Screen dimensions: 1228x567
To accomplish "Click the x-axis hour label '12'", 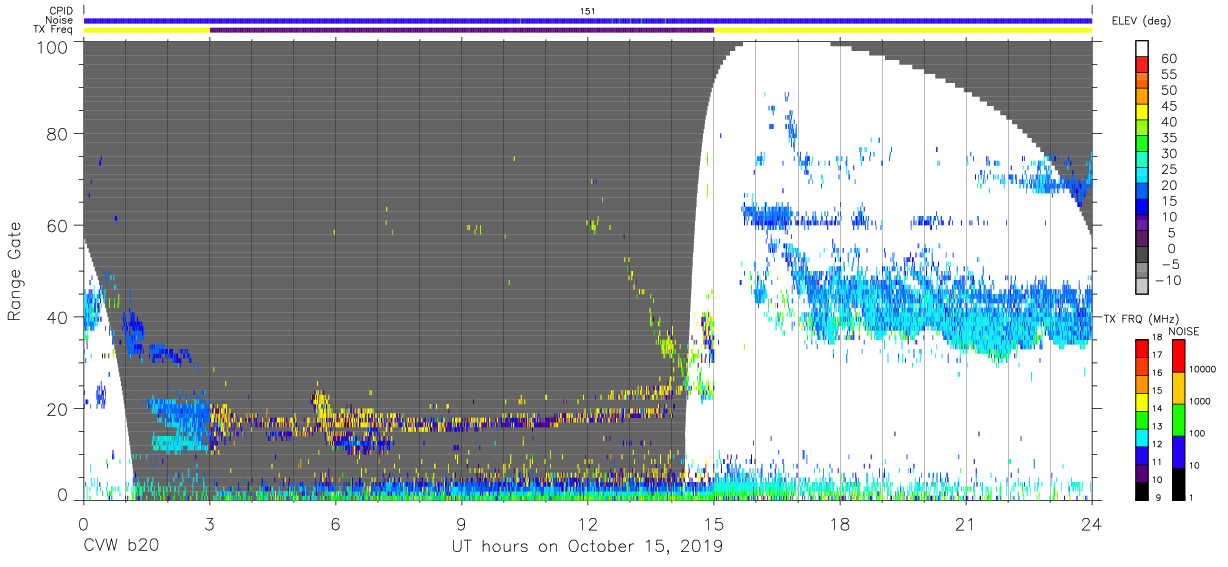I will pos(588,524).
